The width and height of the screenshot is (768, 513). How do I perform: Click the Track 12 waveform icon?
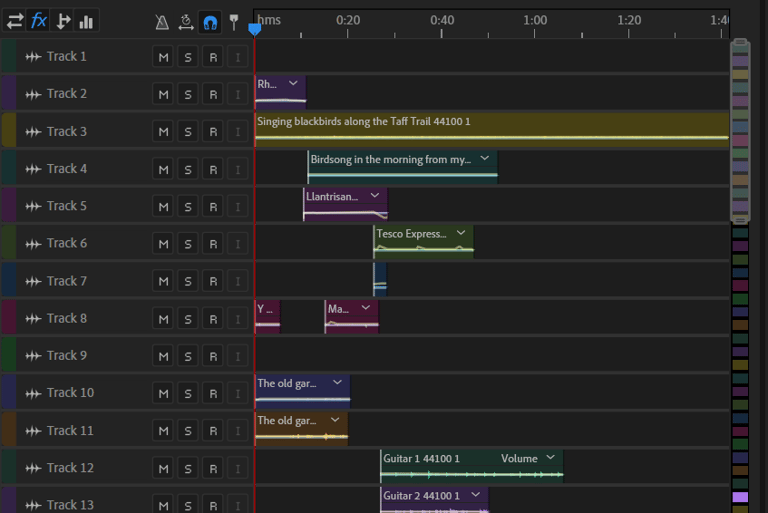(33, 468)
